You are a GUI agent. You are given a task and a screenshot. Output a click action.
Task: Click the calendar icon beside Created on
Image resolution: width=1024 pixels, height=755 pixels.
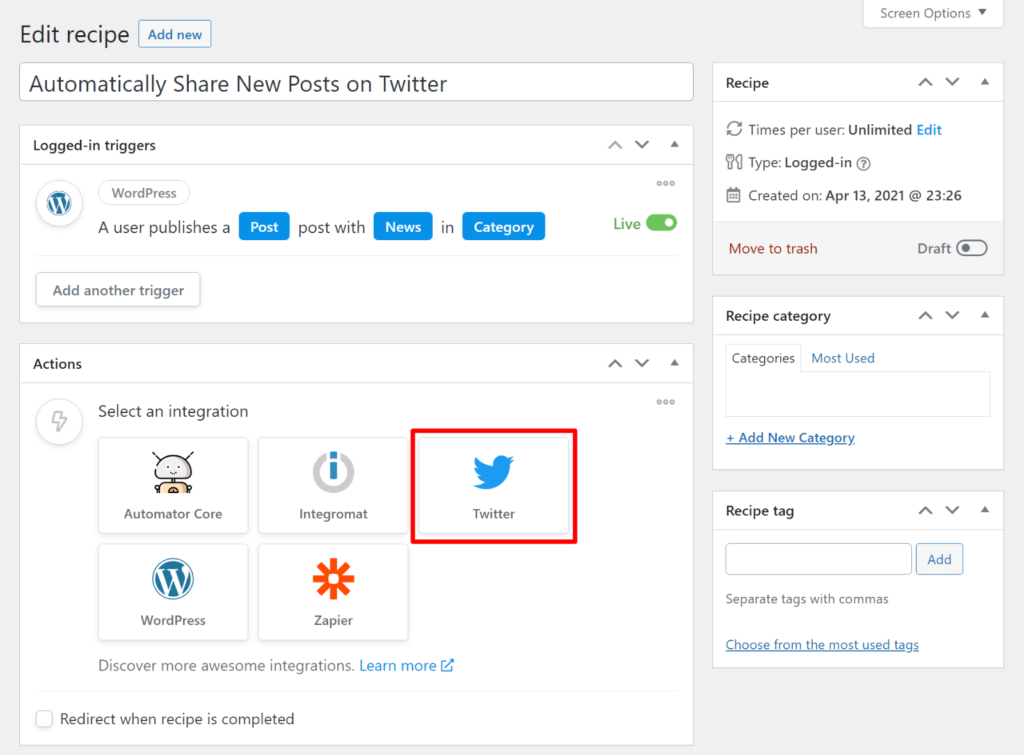(x=733, y=195)
